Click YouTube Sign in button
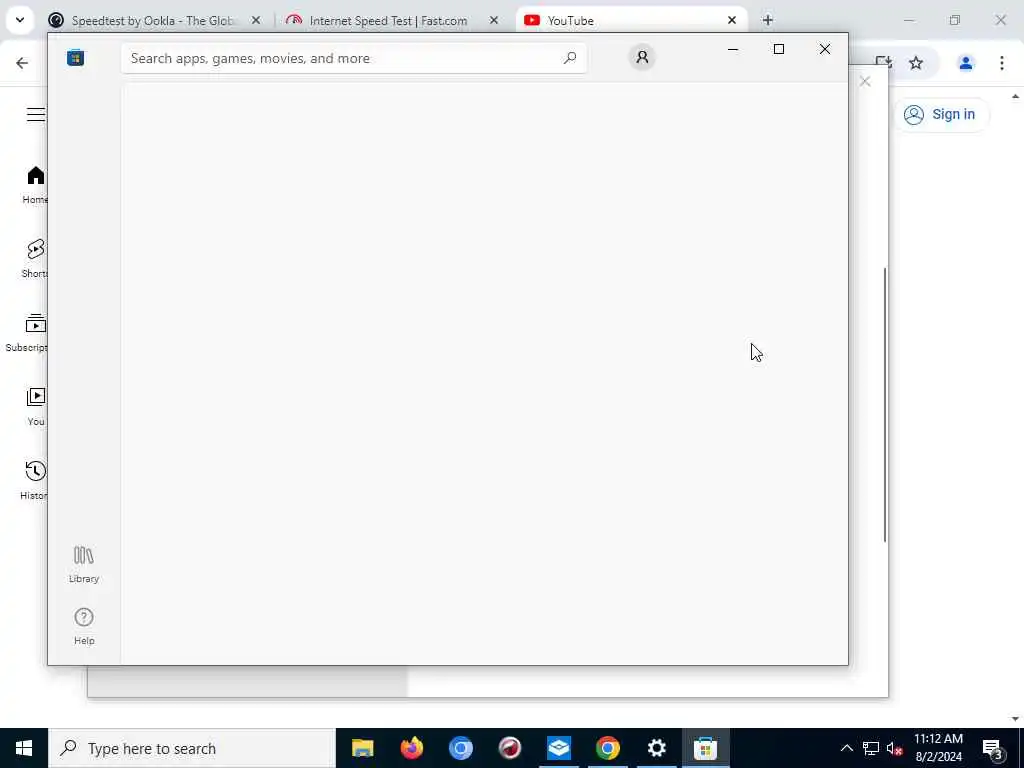Screen dimensions: 1024x768 (x=940, y=114)
